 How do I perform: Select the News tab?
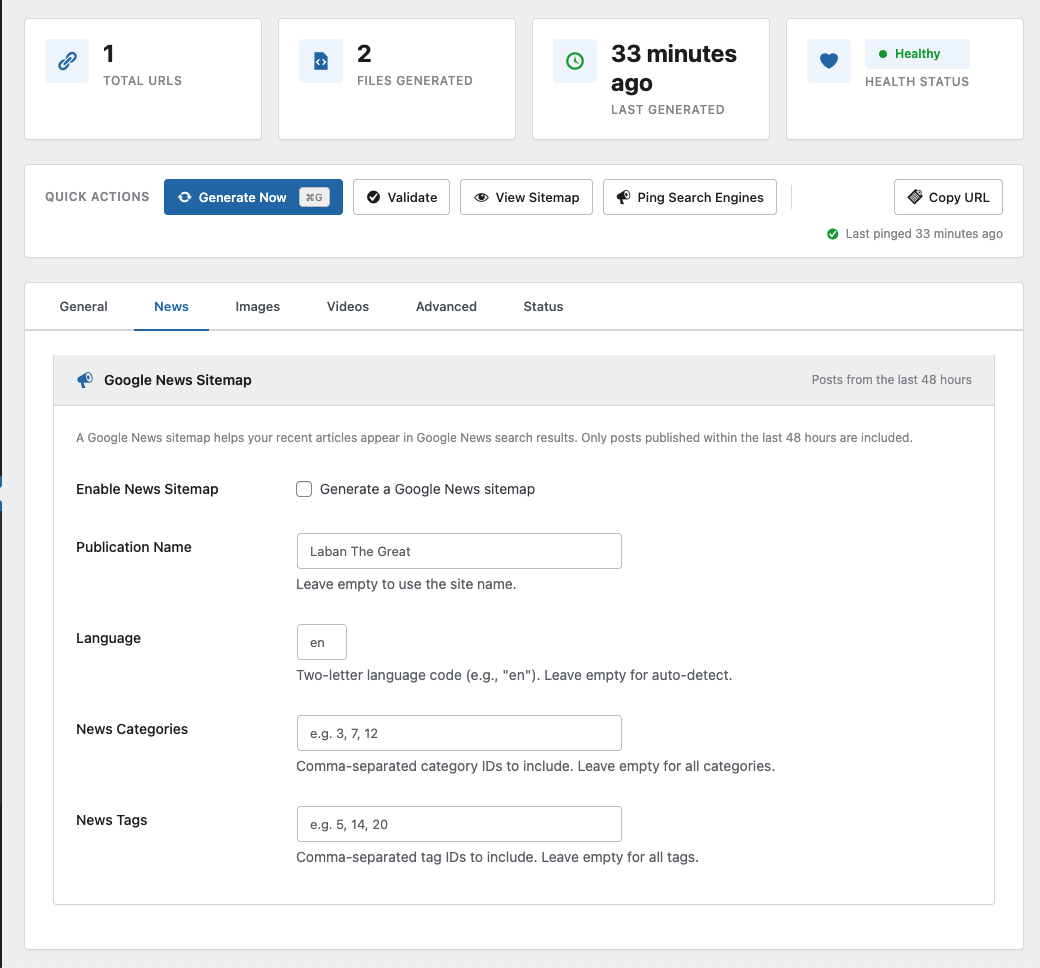coord(171,307)
